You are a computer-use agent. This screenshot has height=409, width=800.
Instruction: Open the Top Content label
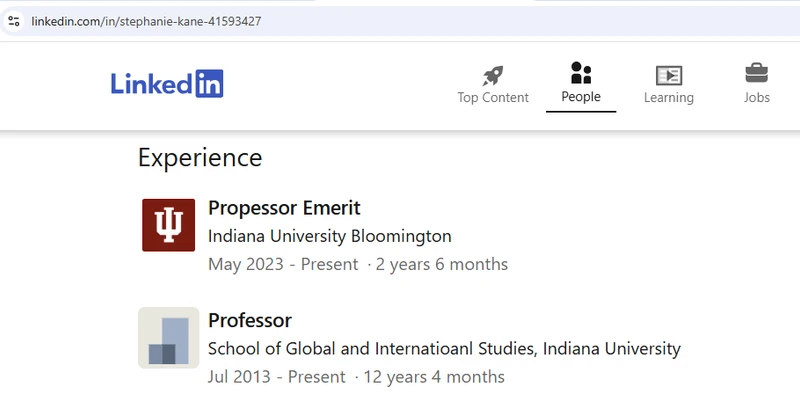tap(493, 97)
